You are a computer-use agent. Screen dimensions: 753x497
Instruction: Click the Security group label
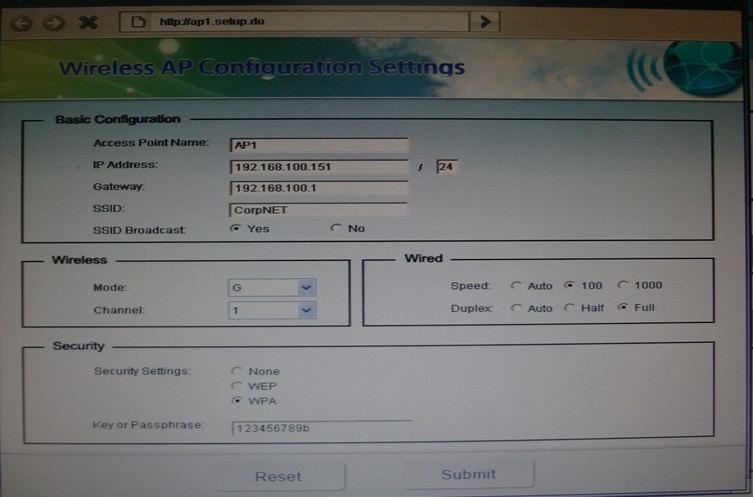point(78,346)
